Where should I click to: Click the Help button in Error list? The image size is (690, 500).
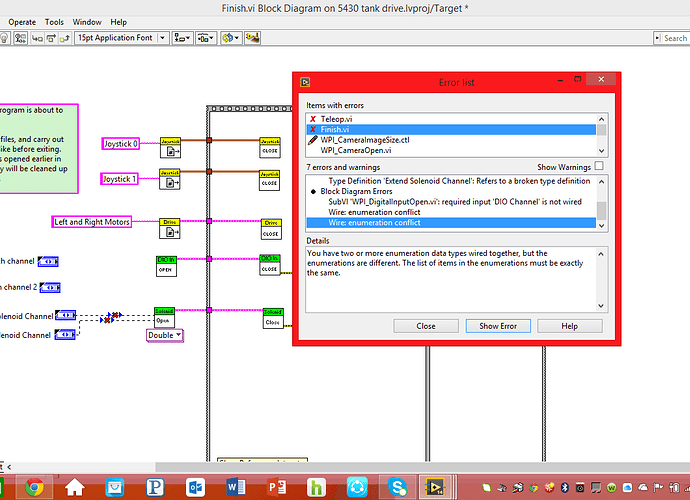[x=569, y=326]
